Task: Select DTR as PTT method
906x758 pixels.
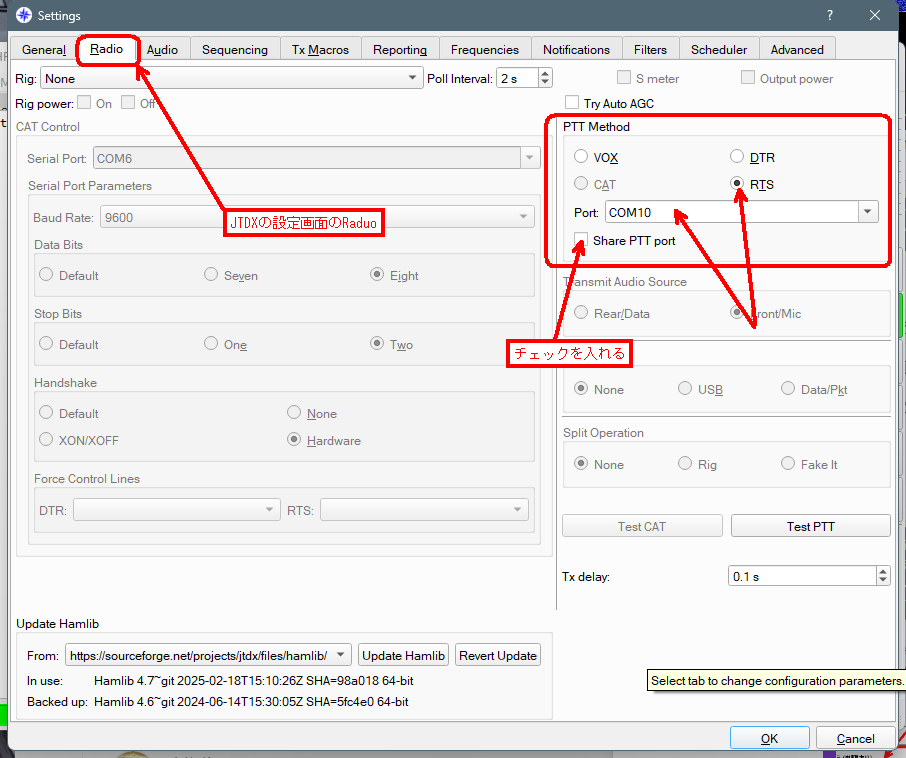Action: (x=737, y=157)
